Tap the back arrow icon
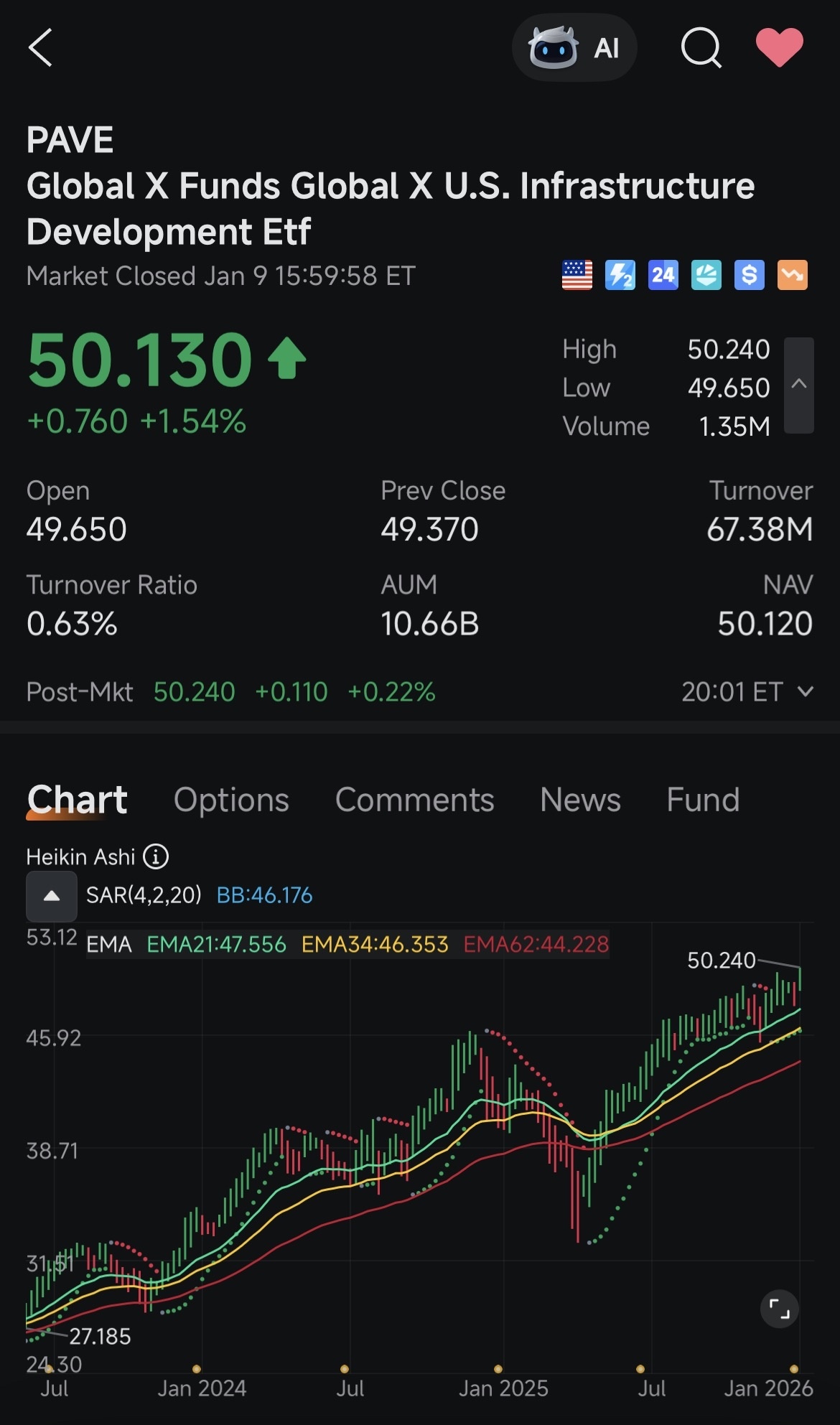Image resolution: width=840 pixels, height=1425 pixels. [x=41, y=47]
